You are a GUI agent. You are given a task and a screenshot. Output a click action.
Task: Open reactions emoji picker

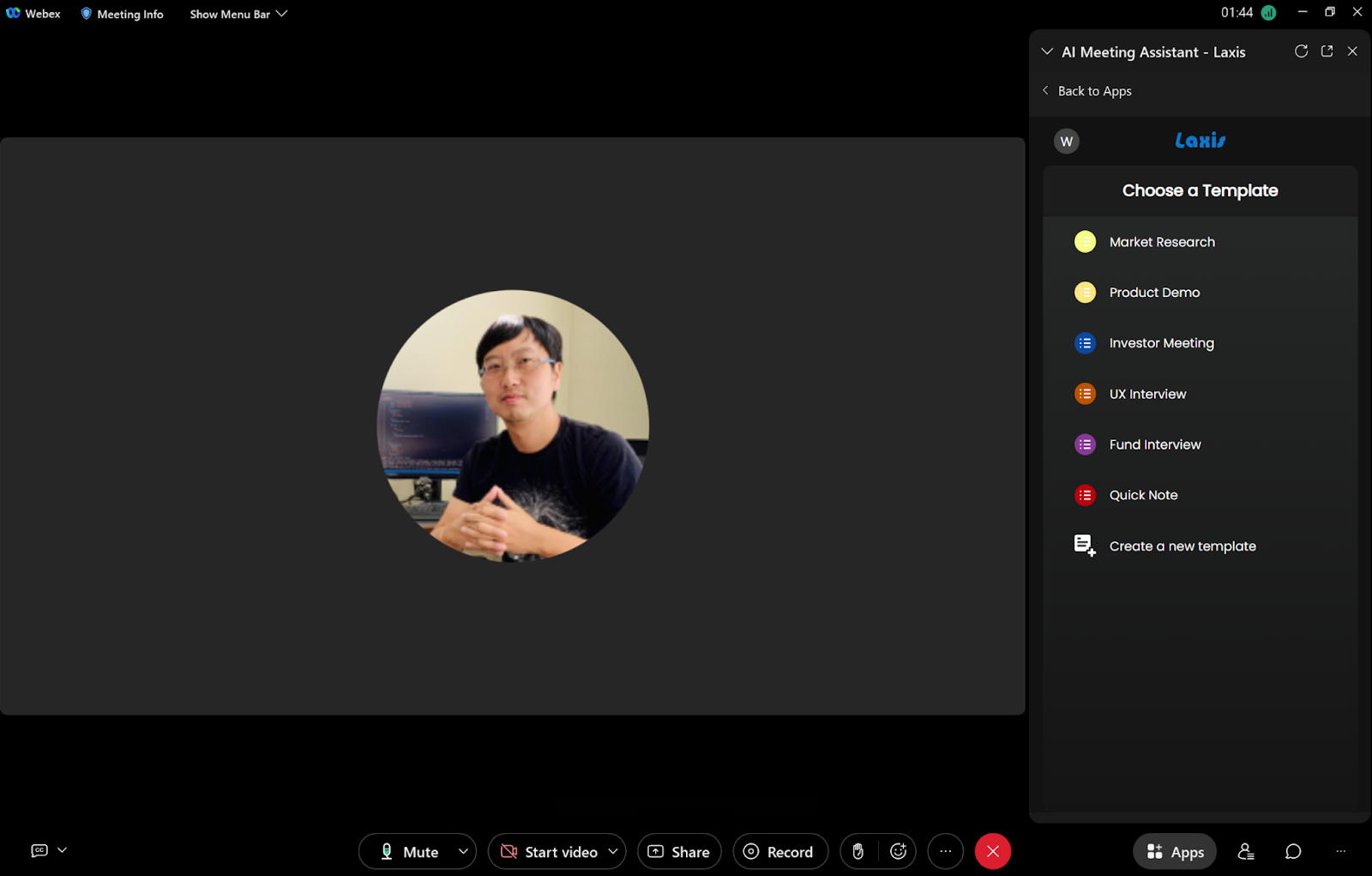click(898, 851)
